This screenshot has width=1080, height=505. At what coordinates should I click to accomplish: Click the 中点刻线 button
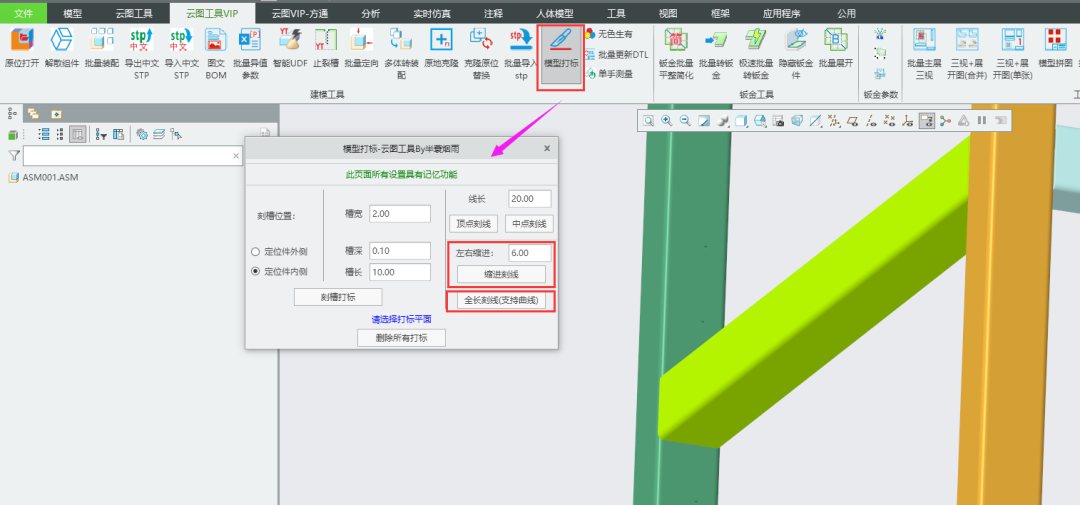pyautogui.click(x=529, y=224)
